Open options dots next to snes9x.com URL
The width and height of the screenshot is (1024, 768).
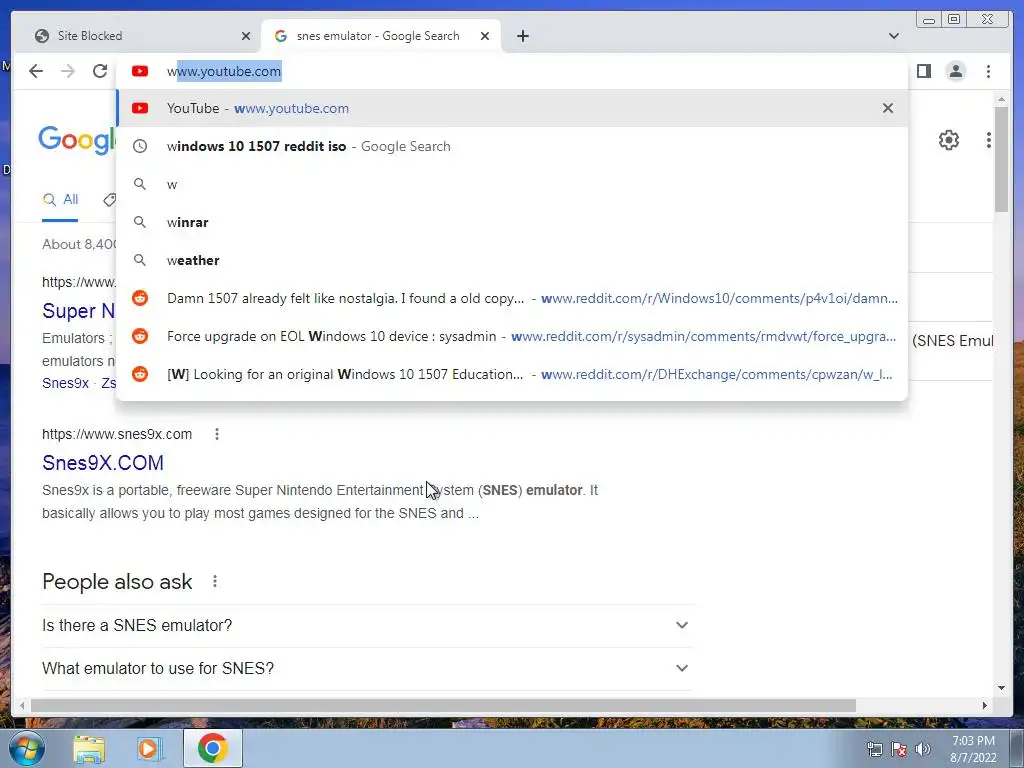pos(217,434)
